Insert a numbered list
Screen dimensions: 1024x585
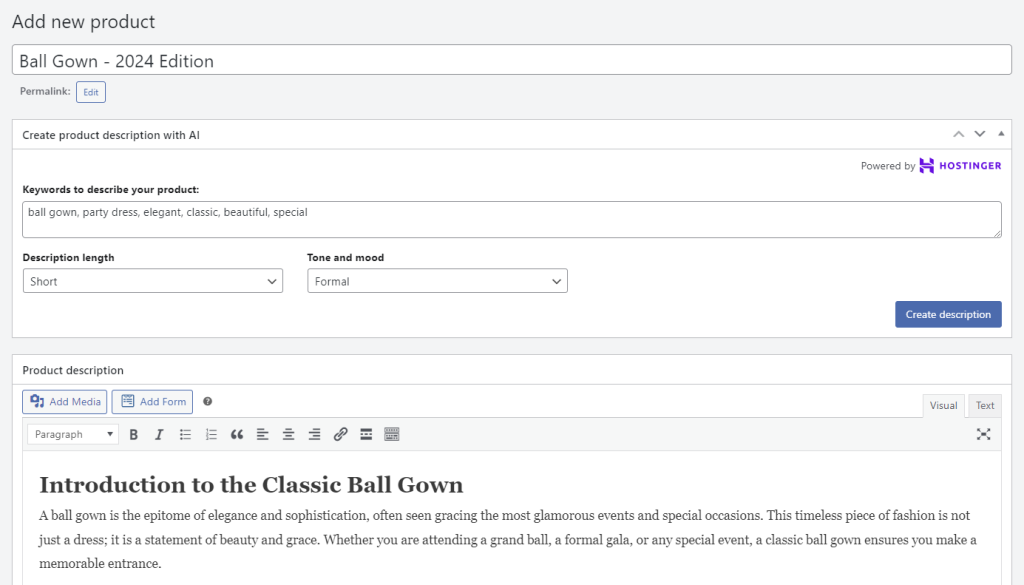pos(210,434)
